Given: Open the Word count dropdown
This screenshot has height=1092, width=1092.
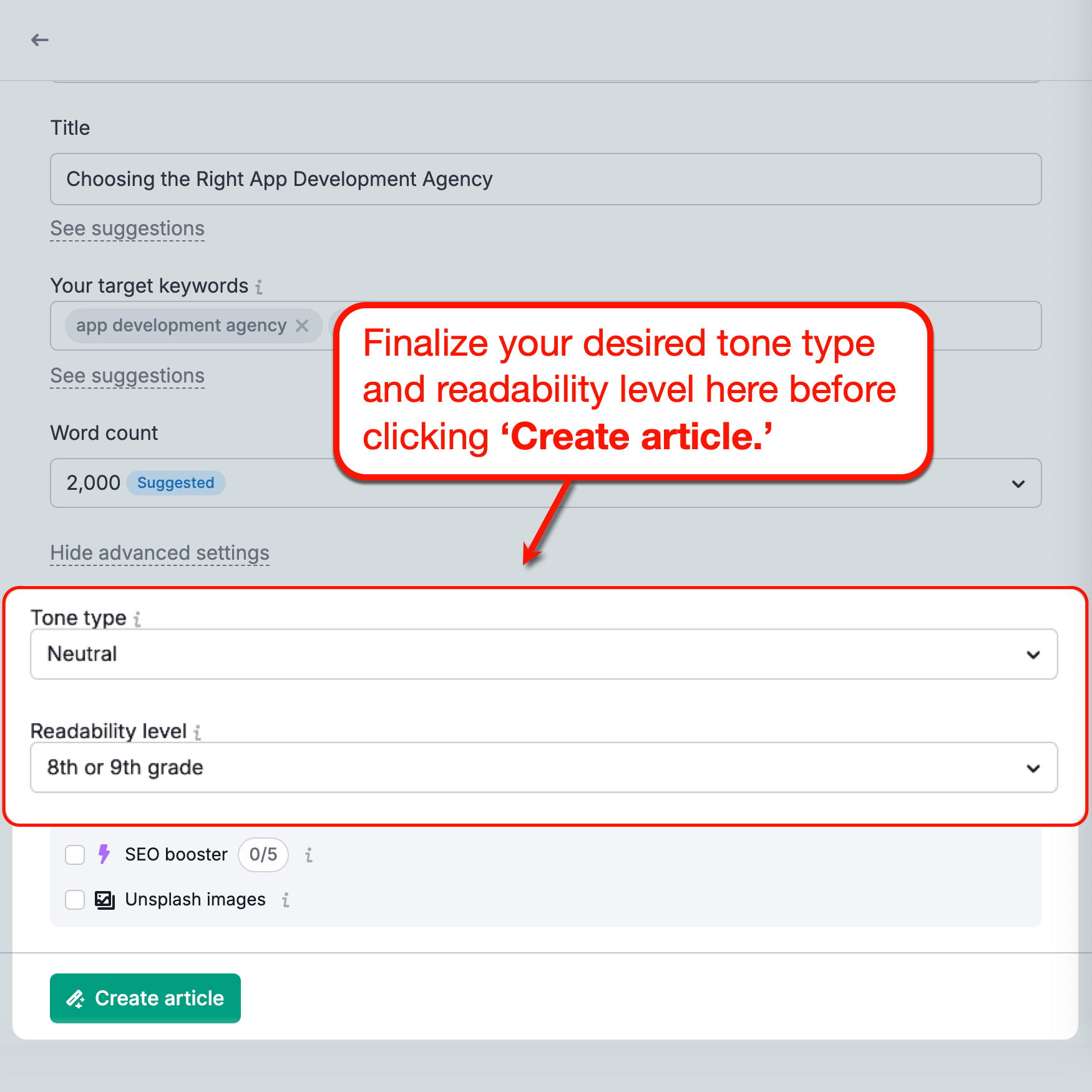Looking at the screenshot, I should [1018, 484].
